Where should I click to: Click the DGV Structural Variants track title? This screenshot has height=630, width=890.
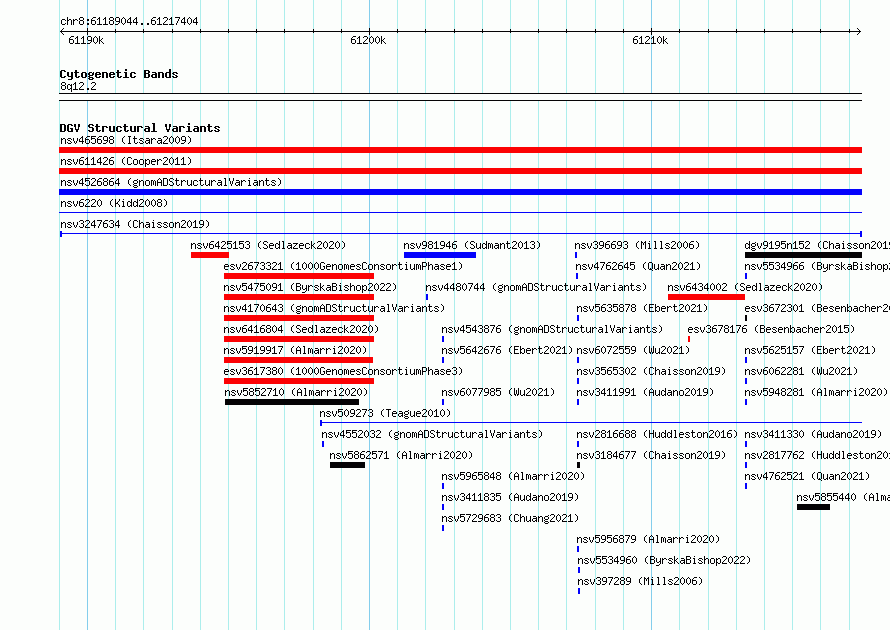pyautogui.click(x=140, y=128)
